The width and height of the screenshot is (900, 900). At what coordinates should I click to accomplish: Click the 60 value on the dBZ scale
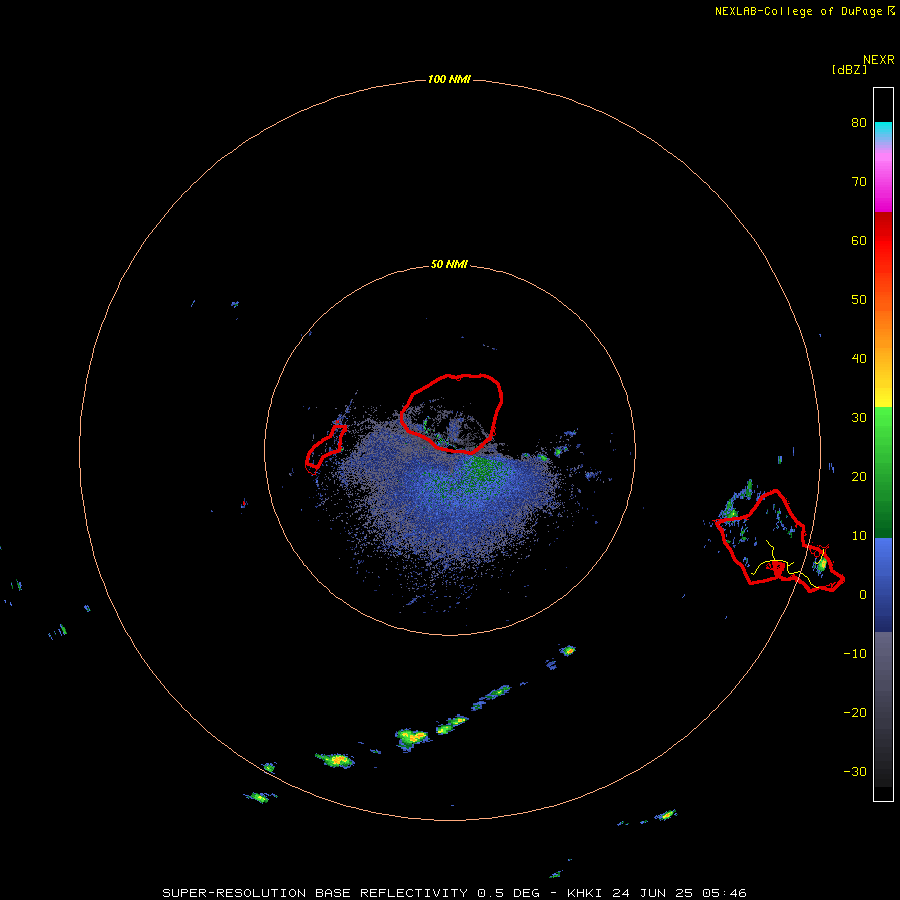pyautogui.click(x=859, y=240)
